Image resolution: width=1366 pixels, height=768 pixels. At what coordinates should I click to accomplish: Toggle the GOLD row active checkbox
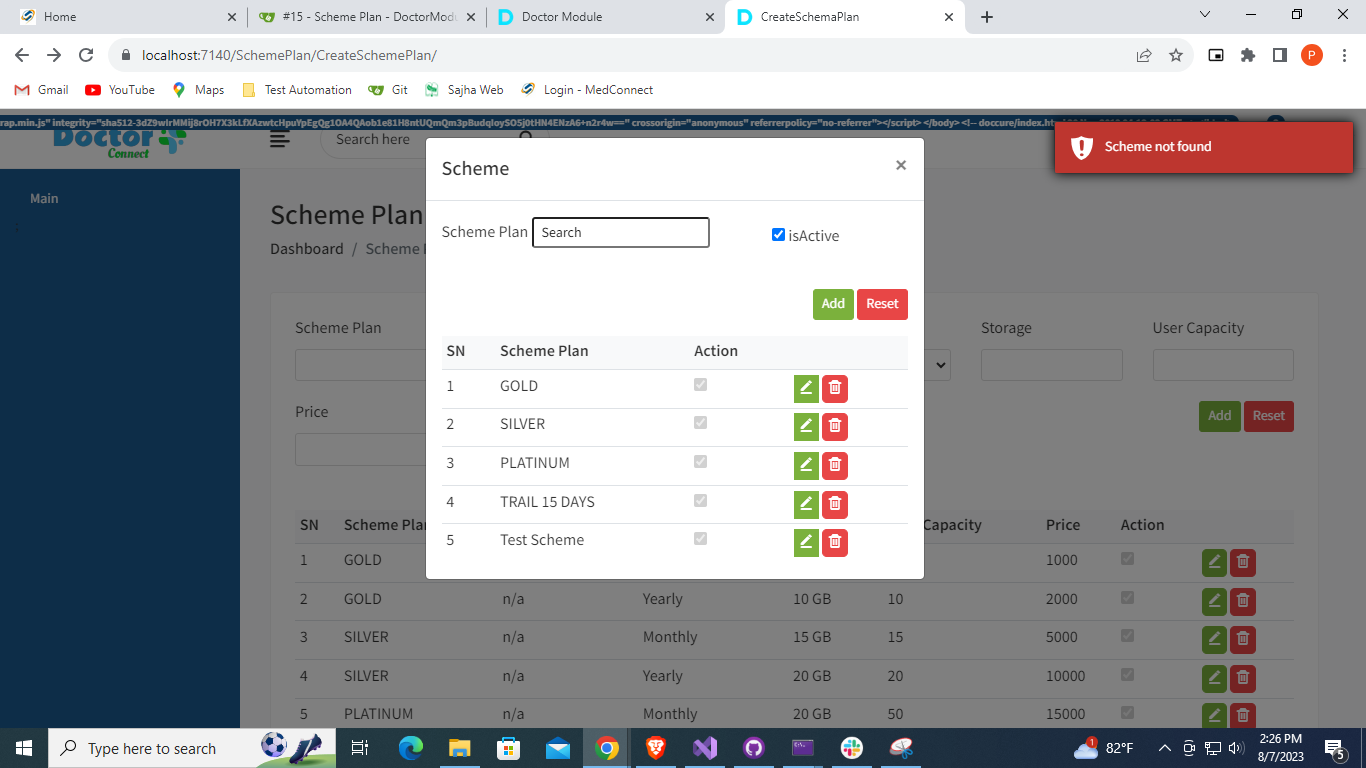pos(700,385)
